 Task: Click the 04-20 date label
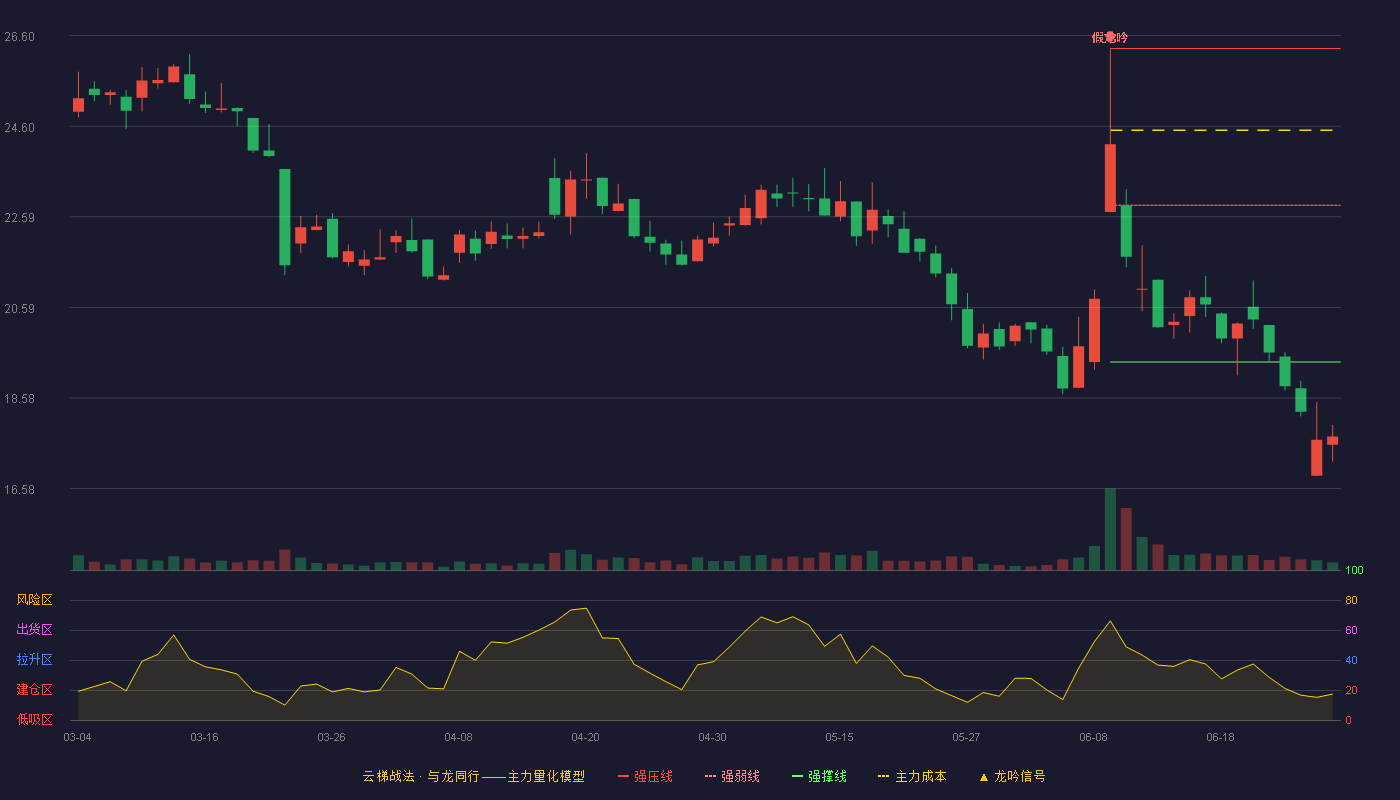(x=585, y=737)
